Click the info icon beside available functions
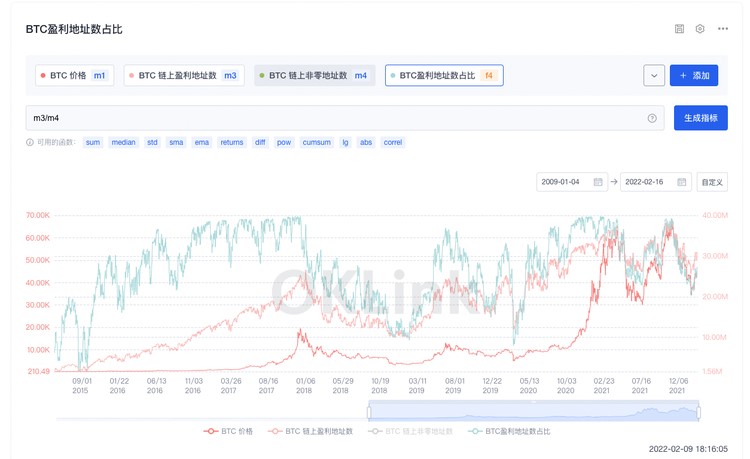The width and height of the screenshot is (750, 459). [30, 143]
